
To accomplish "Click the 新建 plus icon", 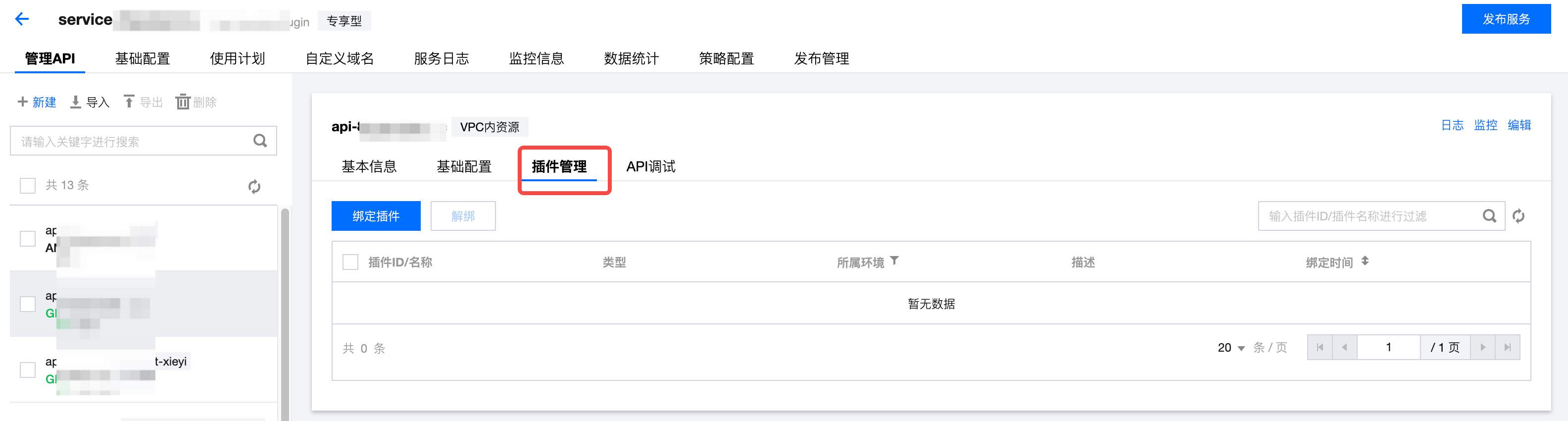I will 23,102.
